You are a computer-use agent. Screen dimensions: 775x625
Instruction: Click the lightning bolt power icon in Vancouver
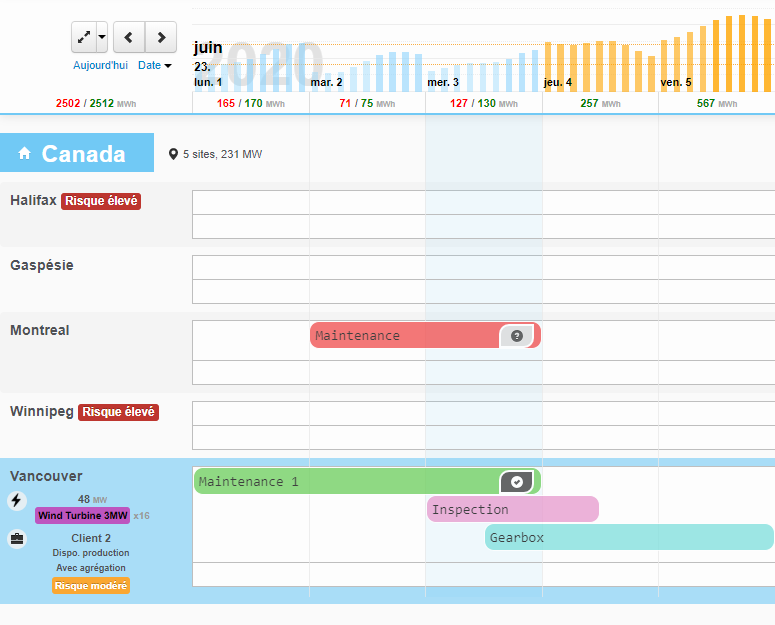(x=17, y=501)
